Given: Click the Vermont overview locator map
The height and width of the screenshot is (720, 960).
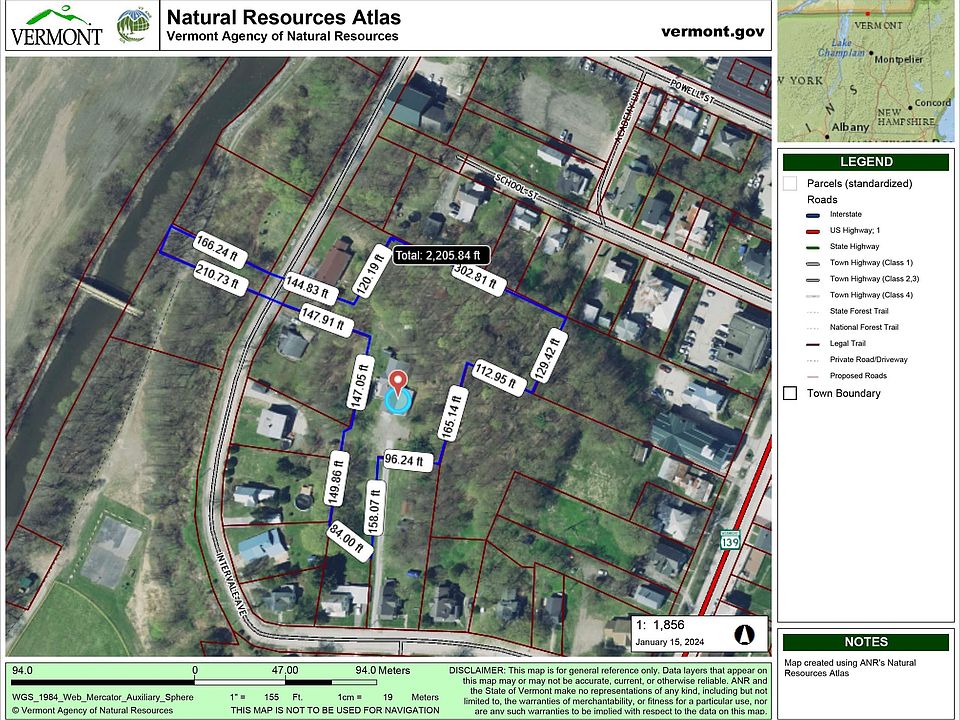Looking at the screenshot, I should [865, 70].
